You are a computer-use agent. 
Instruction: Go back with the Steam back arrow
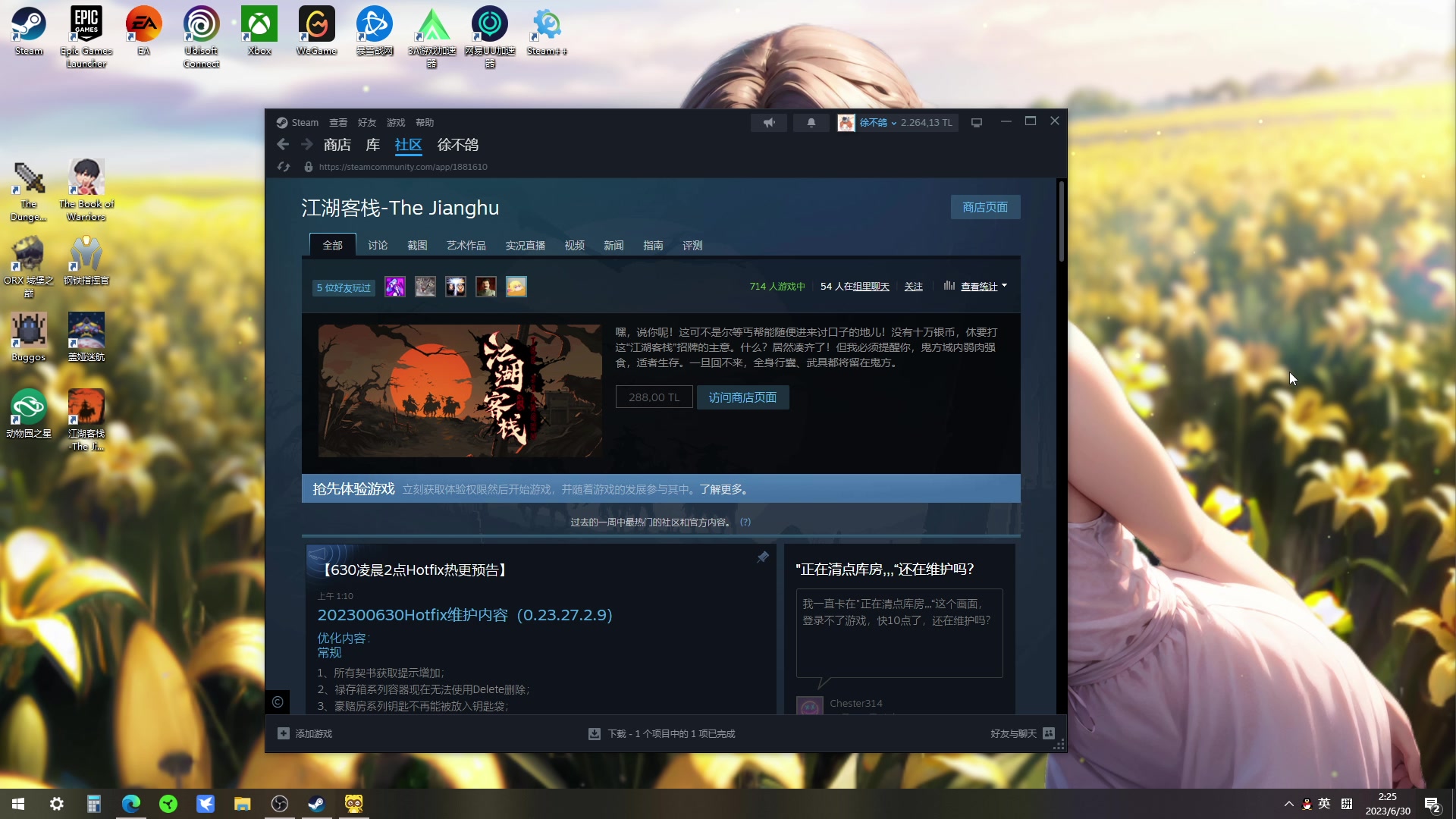[x=283, y=144]
